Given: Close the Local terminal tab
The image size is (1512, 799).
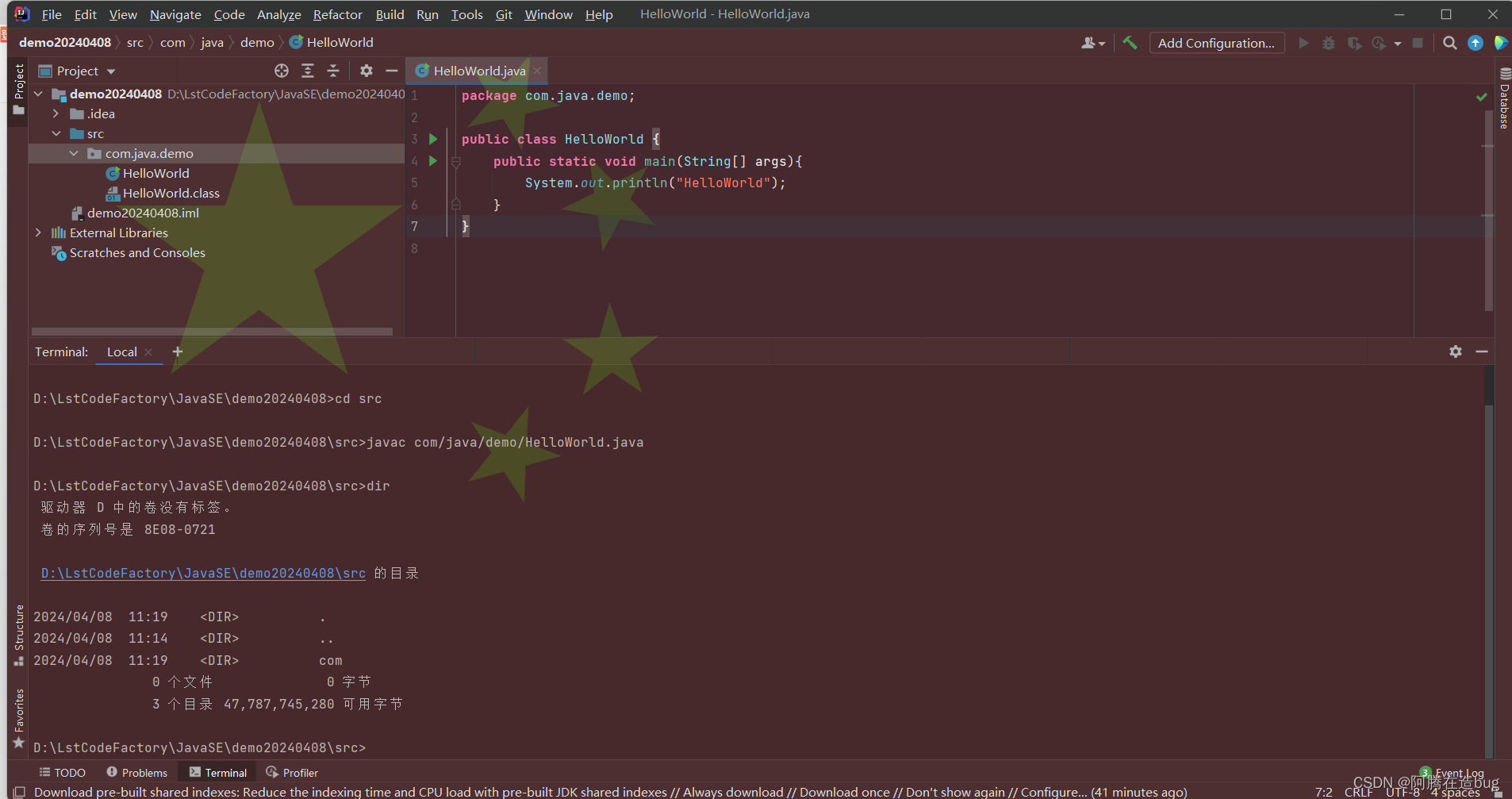Looking at the screenshot, I should click(x=148, y=352).
